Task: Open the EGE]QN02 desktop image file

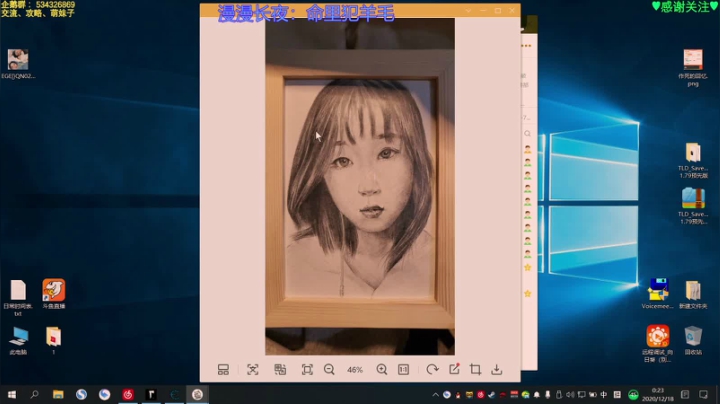Action: point(18,64)
